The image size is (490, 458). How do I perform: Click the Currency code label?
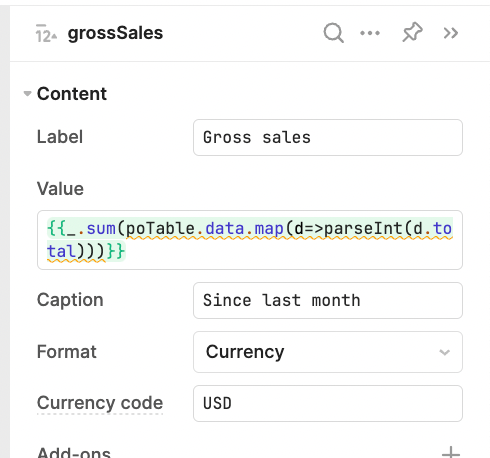pos(100,403)
